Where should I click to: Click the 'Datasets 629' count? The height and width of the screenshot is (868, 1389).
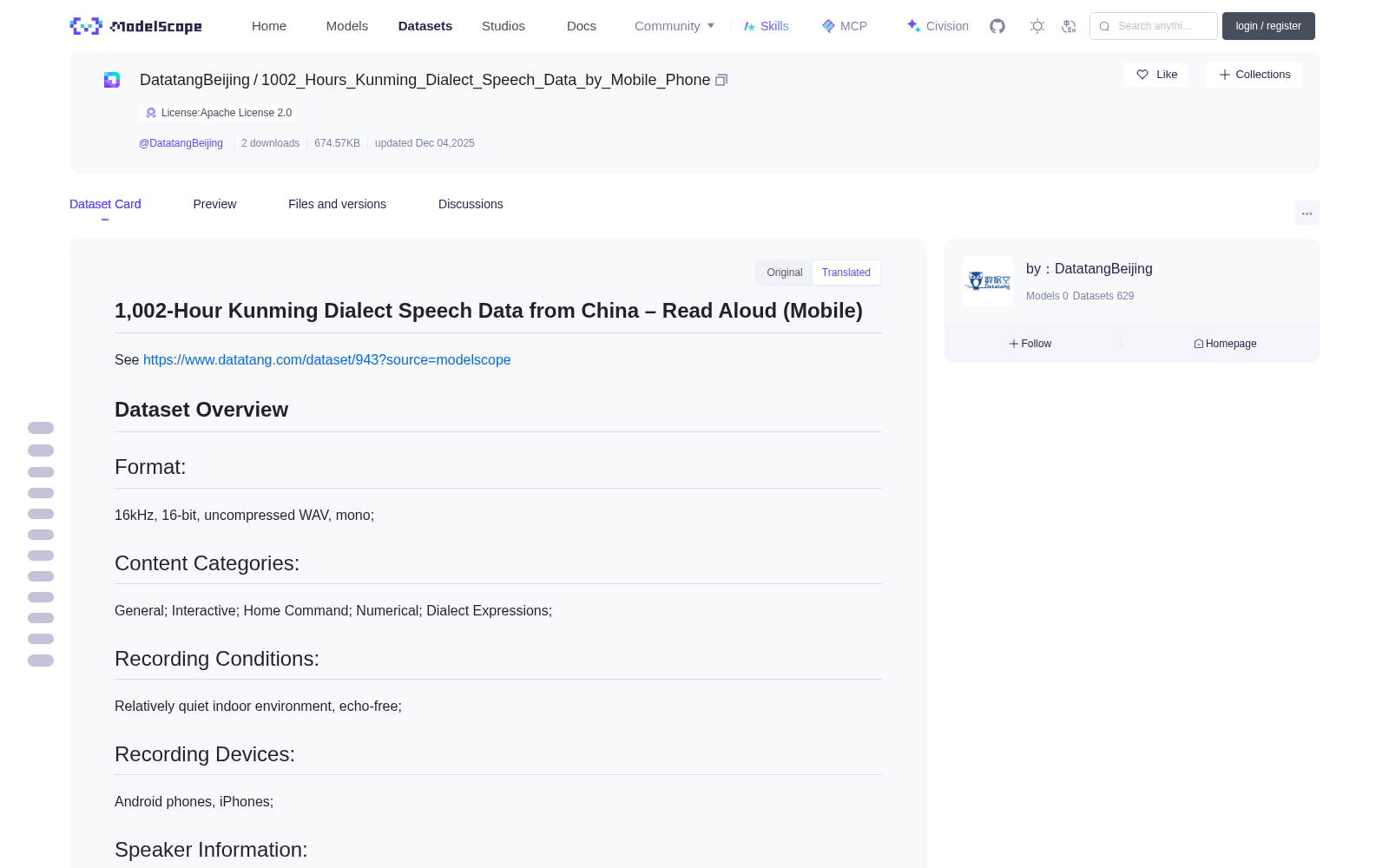[x=1103, y=296]
